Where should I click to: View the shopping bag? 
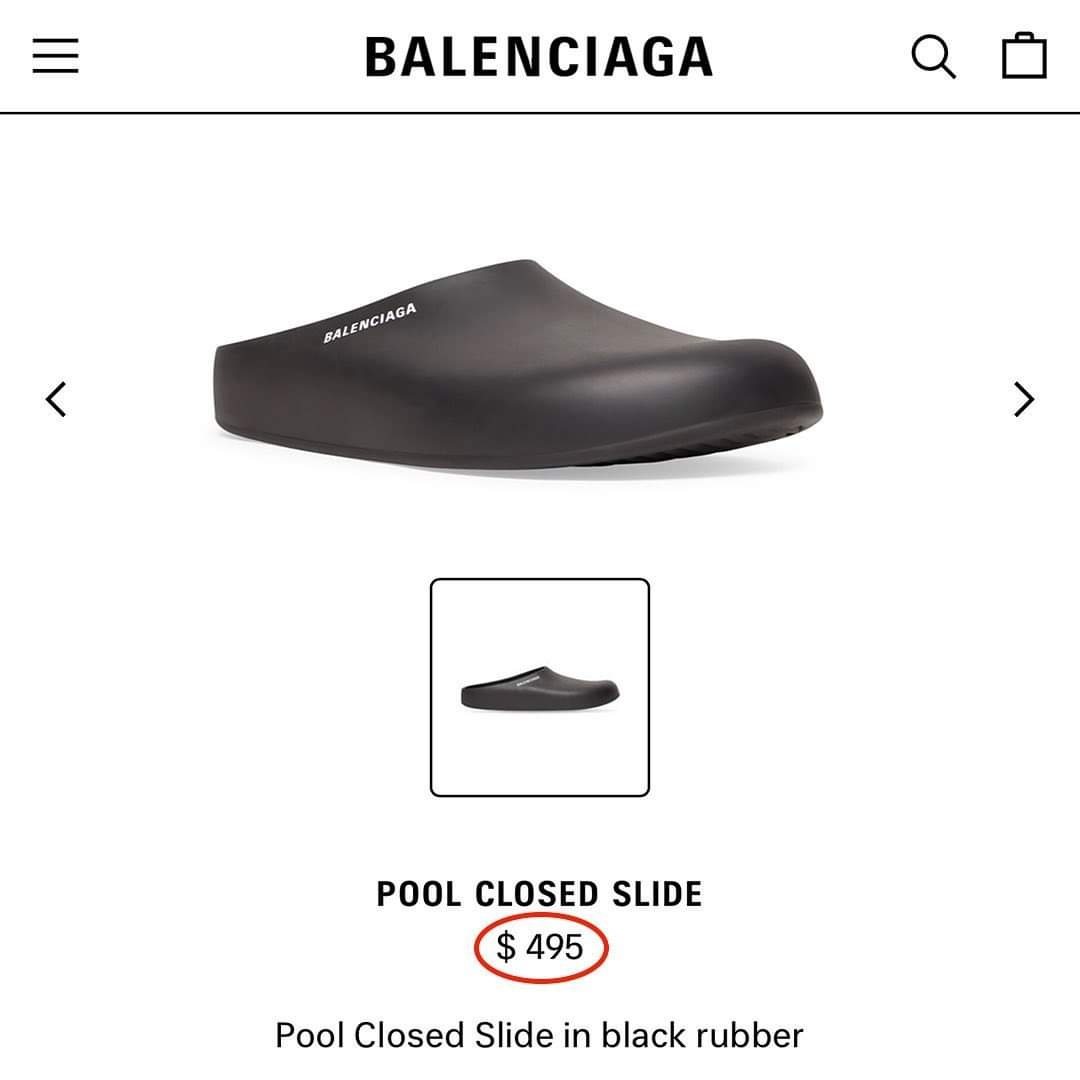coord(1024,56)
